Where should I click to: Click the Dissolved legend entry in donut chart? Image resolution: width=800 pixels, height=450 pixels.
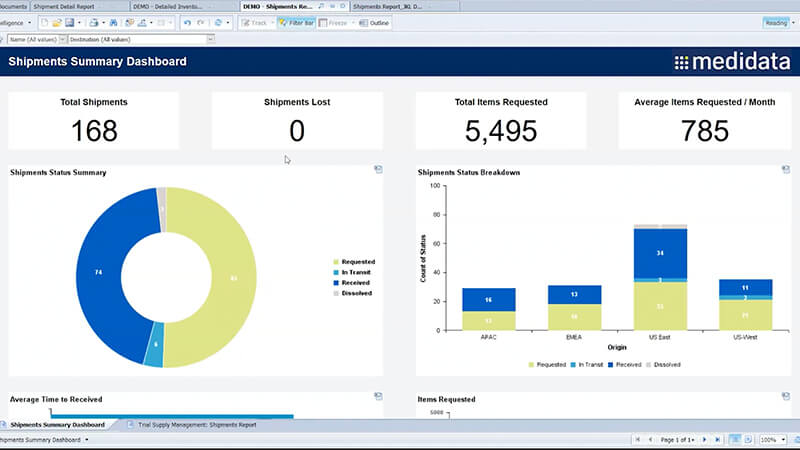pyautogui.click(x=353, y=293)
